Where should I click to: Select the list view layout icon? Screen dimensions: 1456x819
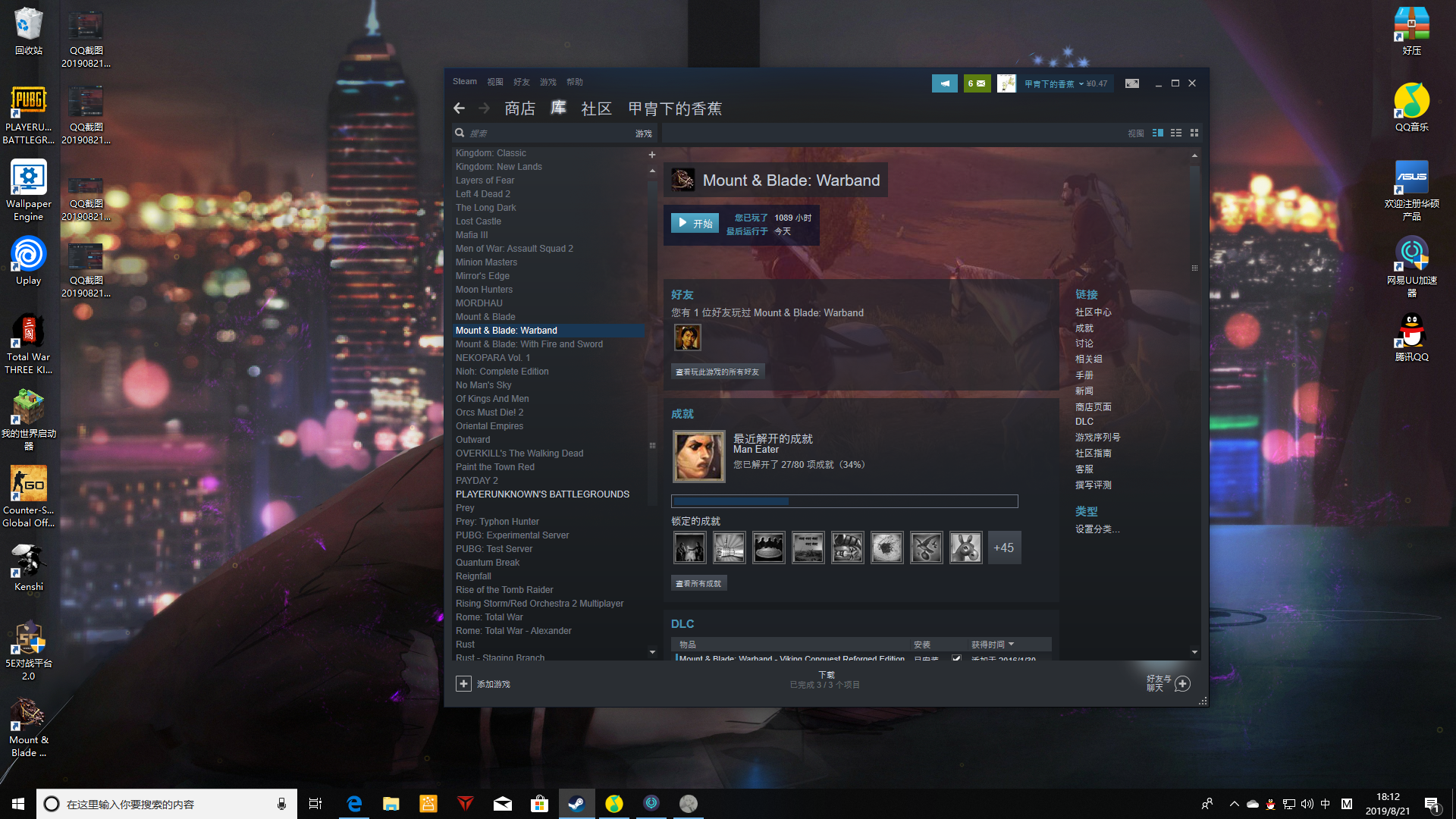(1175, 133)
